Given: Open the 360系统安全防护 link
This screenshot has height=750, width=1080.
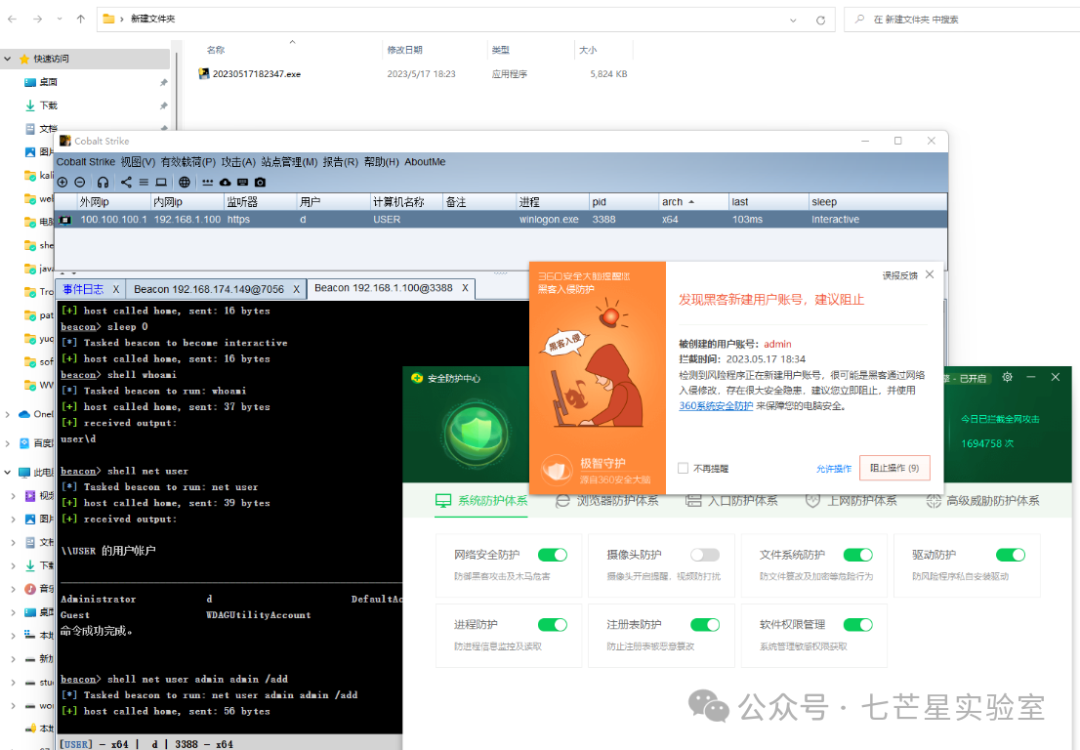Looking at the screenshot, I should [x=716, y=406].
